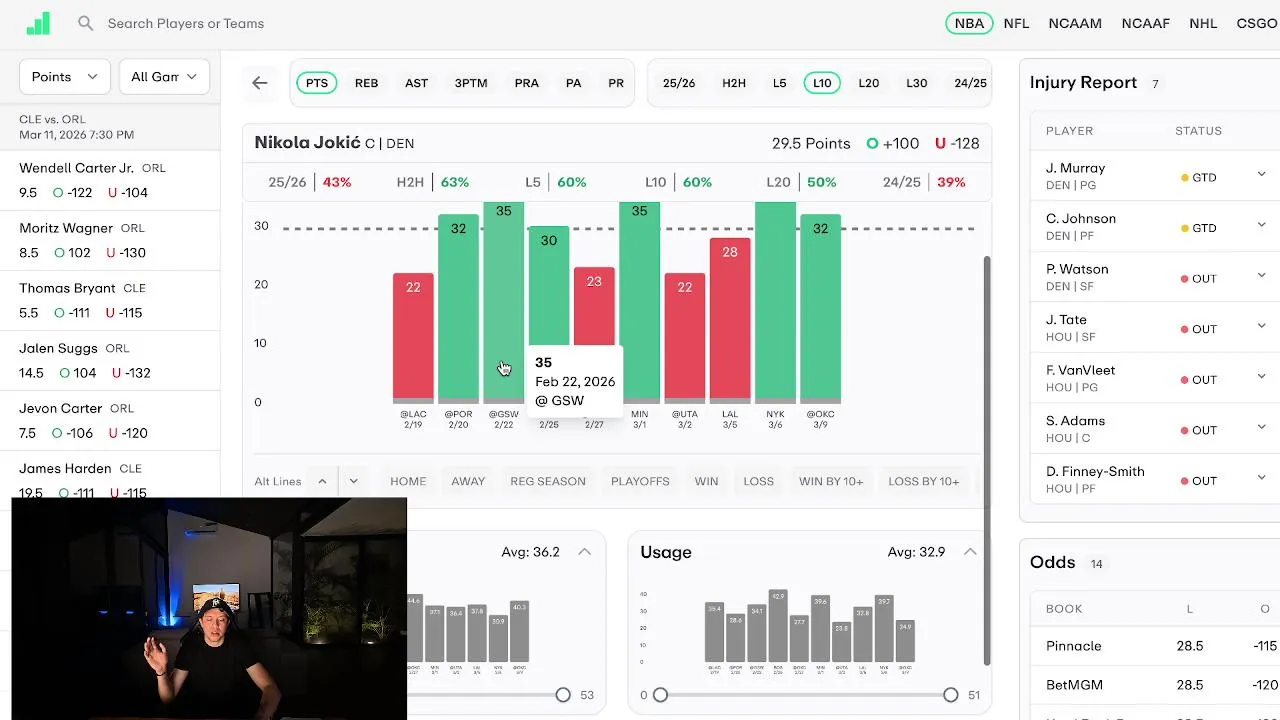
Task: Click the slider handle next to 53
Action: pyautogui.click(x=563, y=695)
